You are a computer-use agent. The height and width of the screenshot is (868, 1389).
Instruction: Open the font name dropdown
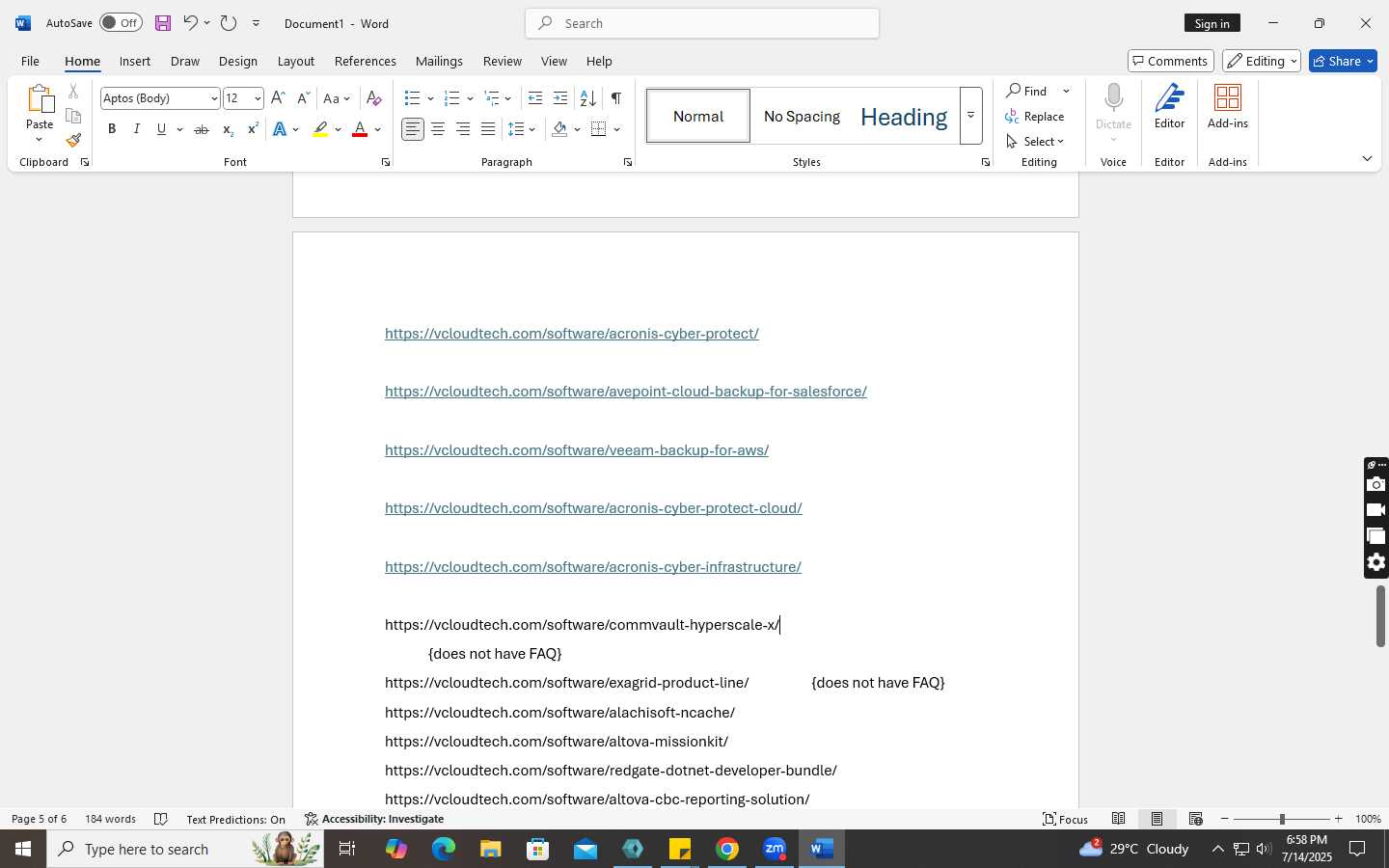214,98
